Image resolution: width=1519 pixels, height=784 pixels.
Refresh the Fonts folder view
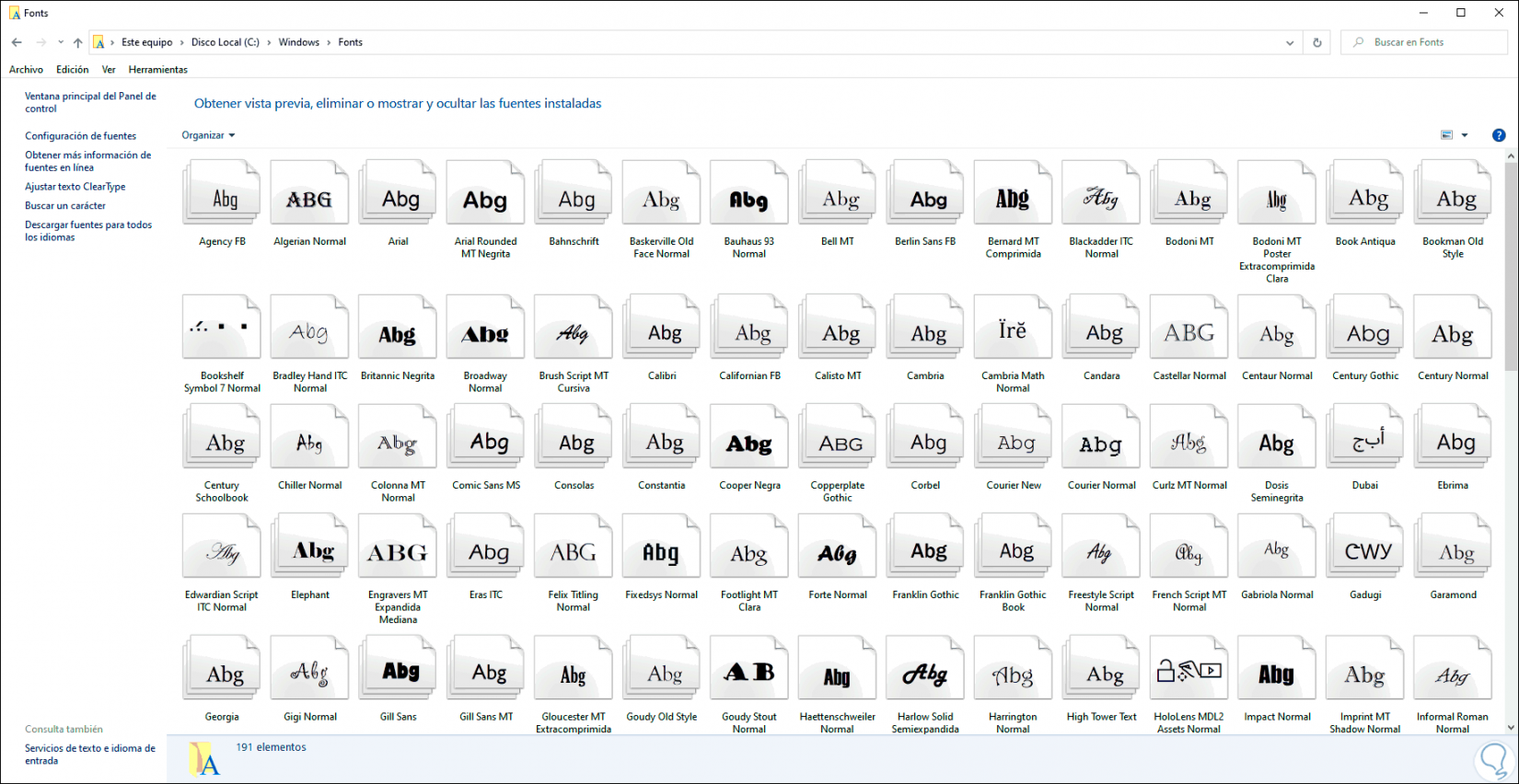[1317, 42]
